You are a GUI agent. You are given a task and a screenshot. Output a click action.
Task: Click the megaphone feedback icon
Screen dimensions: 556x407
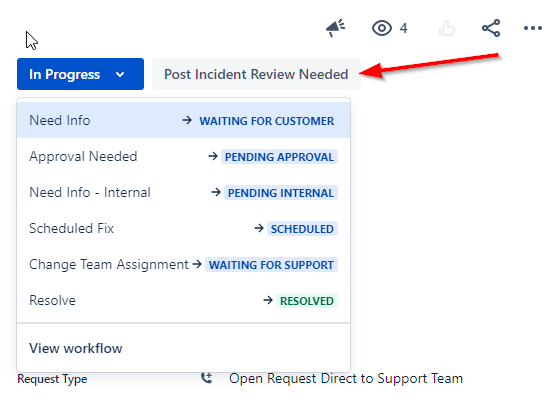[335, 28]
